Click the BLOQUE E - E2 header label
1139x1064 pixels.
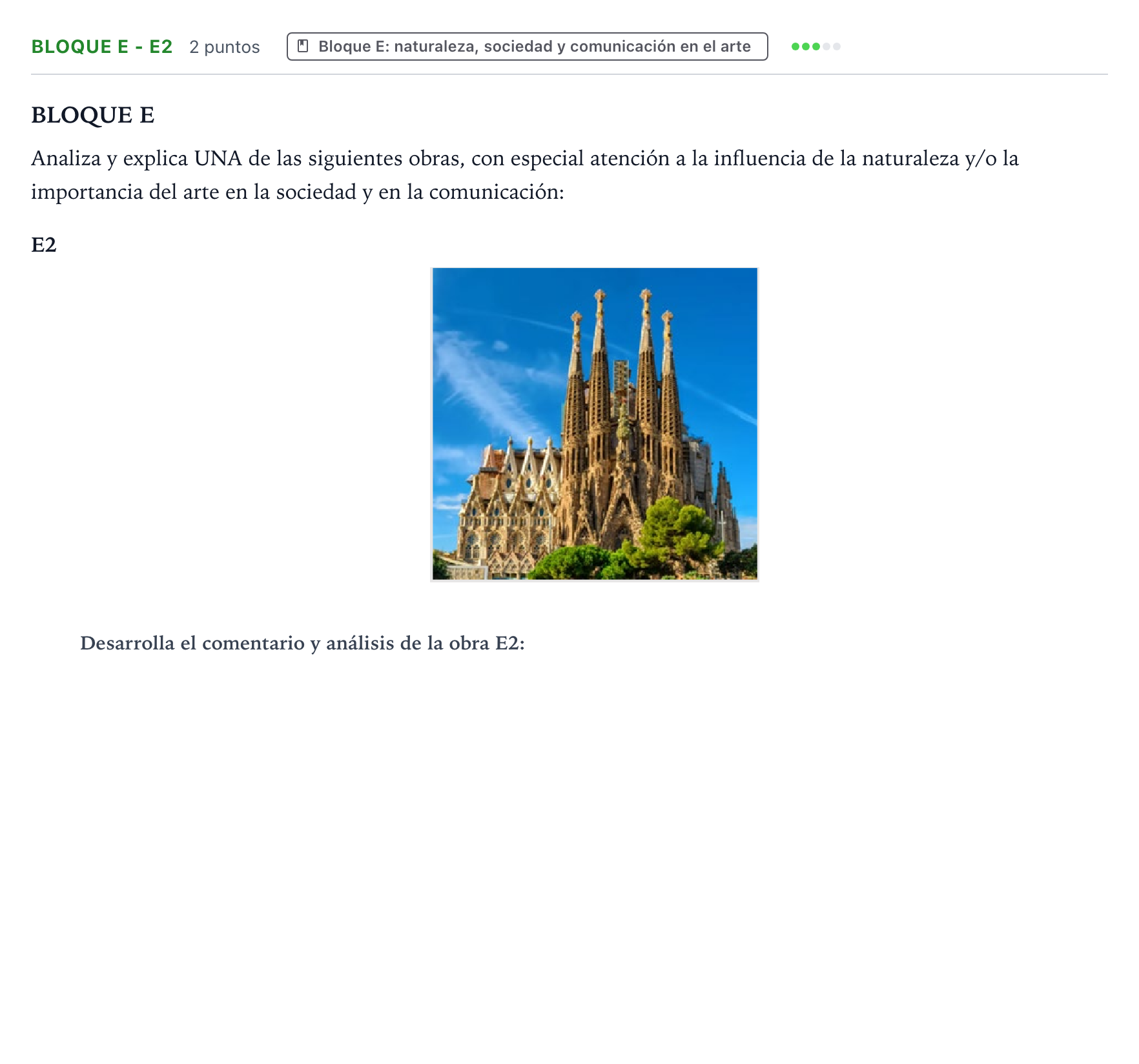tap(102, 46)
